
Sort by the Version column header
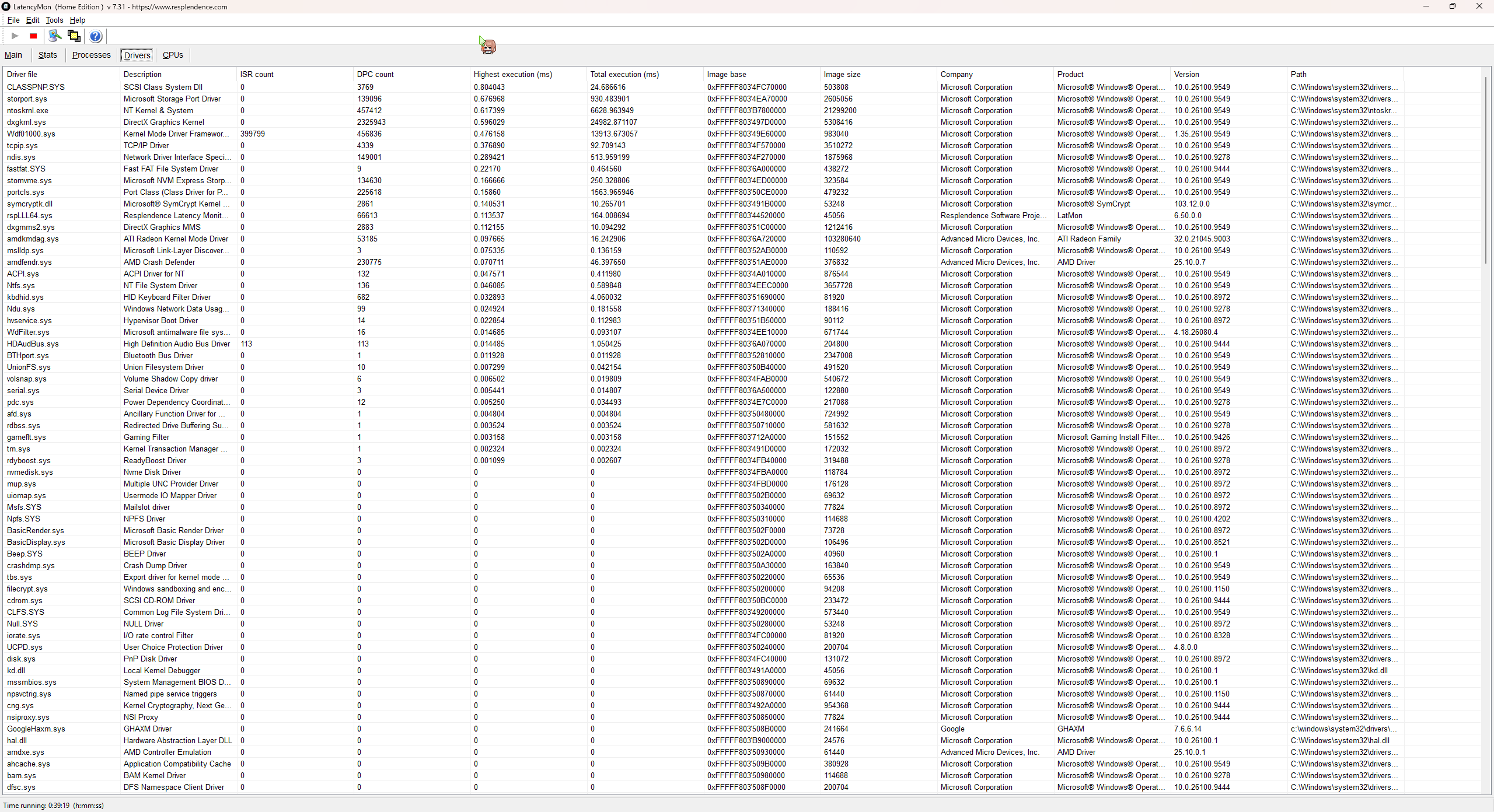coord(1228,74)
